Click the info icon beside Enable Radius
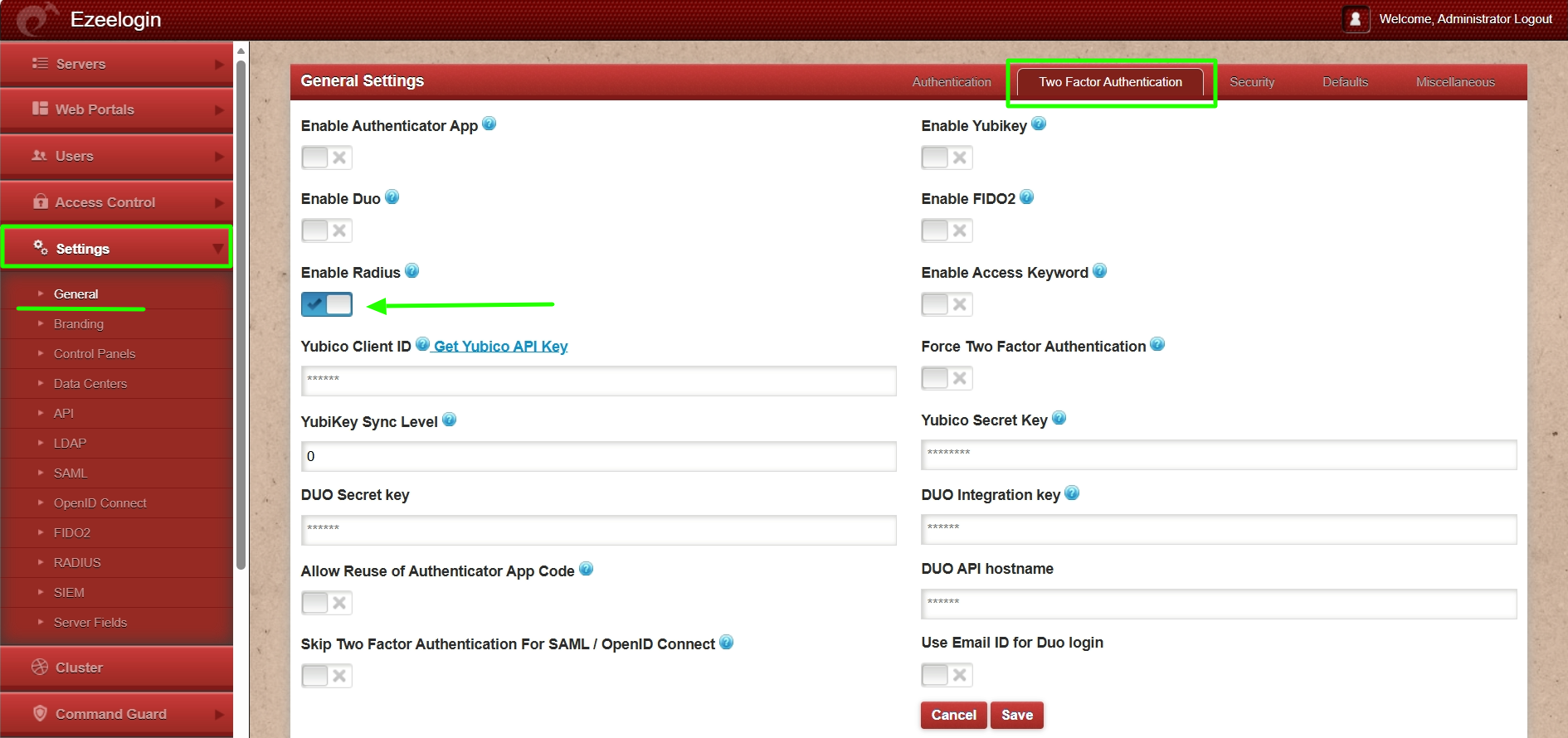The height and width of the screenshot is (738, 1568). point(412,271)
